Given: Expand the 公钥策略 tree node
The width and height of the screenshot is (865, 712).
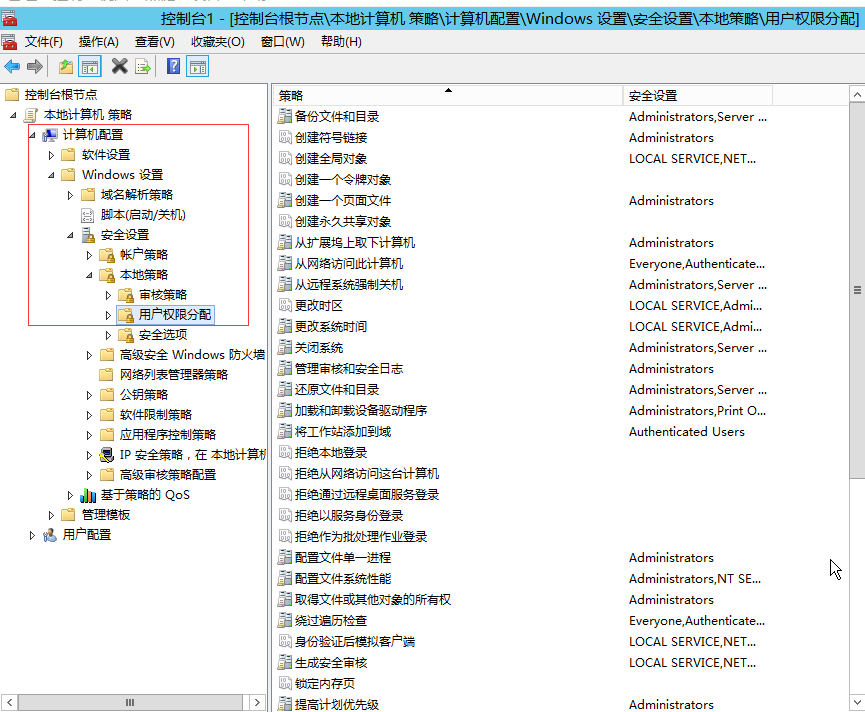Looking at the screenshot, I should pyautogui.click(x=89, y=395).
